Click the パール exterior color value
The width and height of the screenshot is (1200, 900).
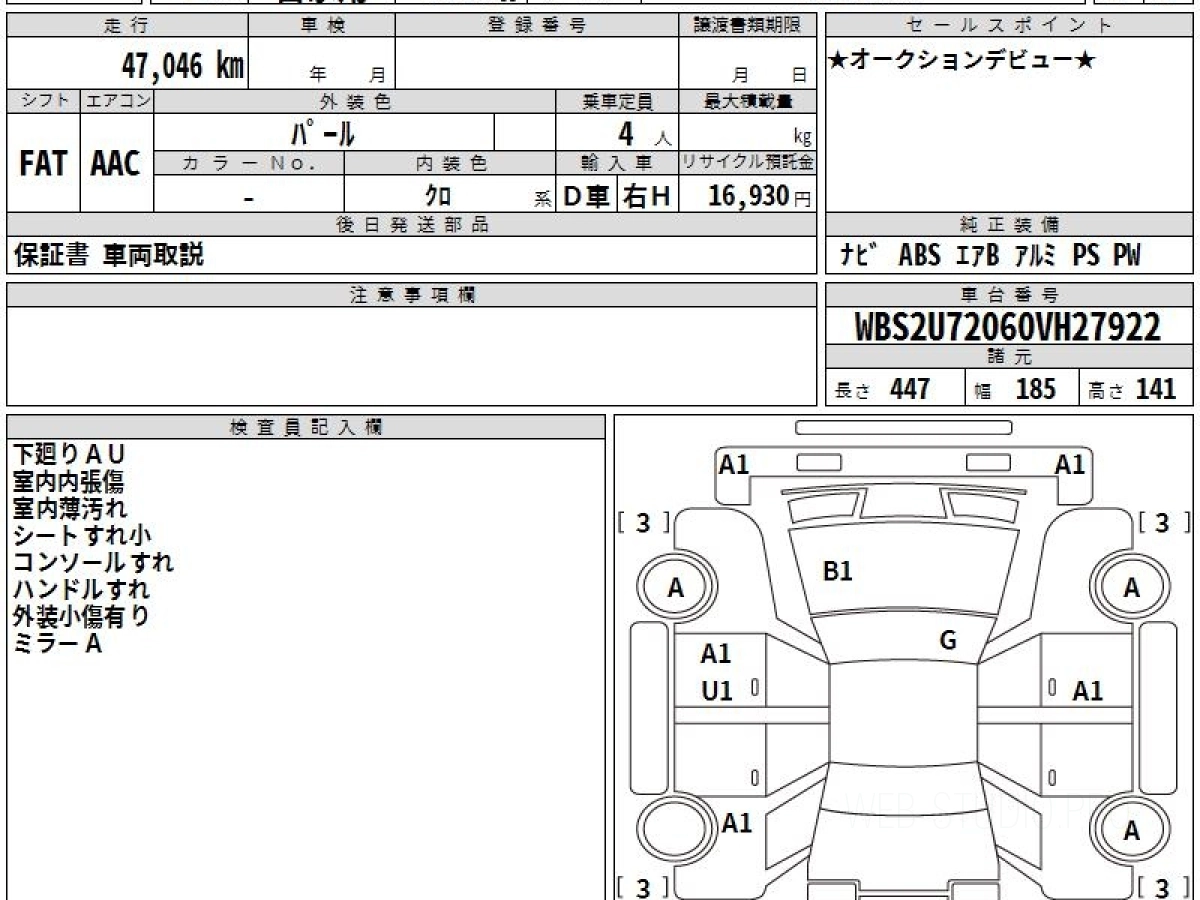point(324,132)
